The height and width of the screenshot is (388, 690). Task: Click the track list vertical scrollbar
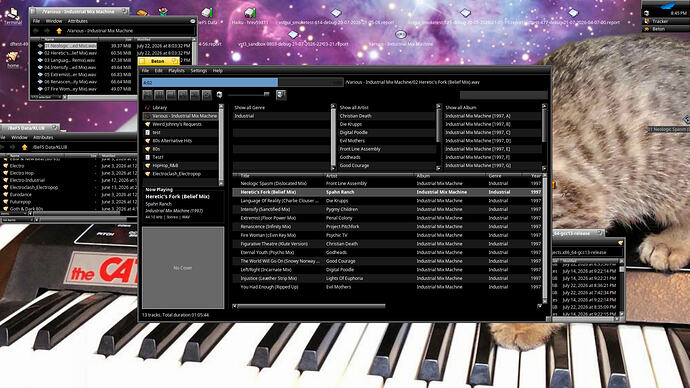[545, 238]
